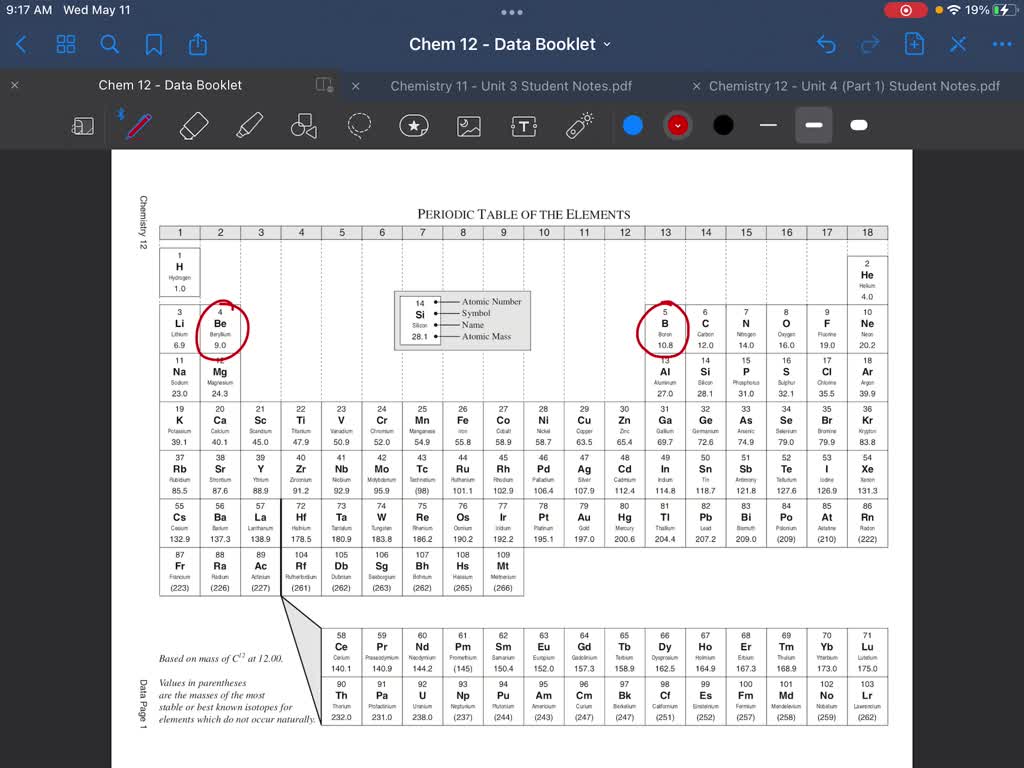Image resolution: width=1024 pixels, height=768 pixels.
Task: Select the Image insert tool
Action: click(469, 126)
